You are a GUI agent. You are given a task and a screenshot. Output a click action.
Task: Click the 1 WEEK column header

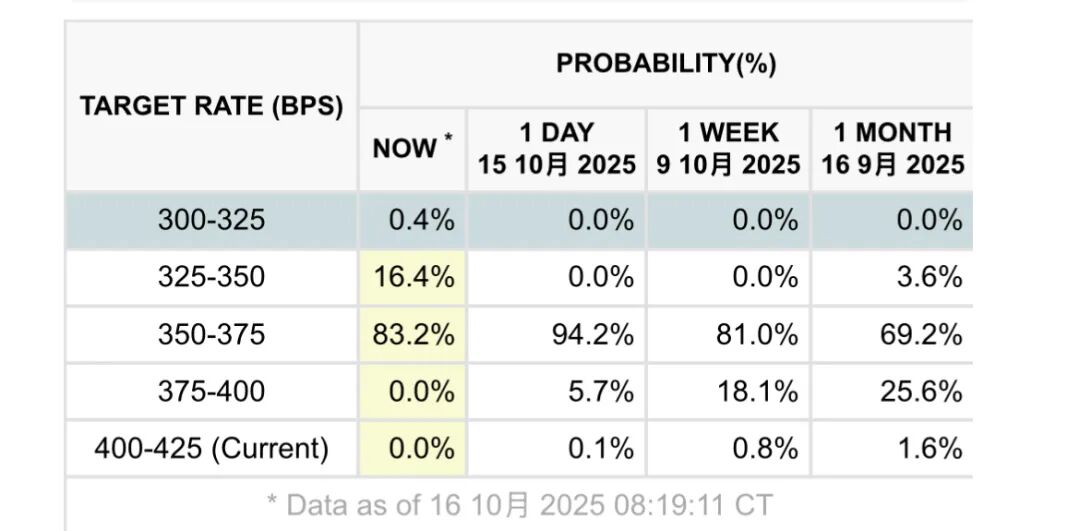pyautogui.click(x=728, y=148)
